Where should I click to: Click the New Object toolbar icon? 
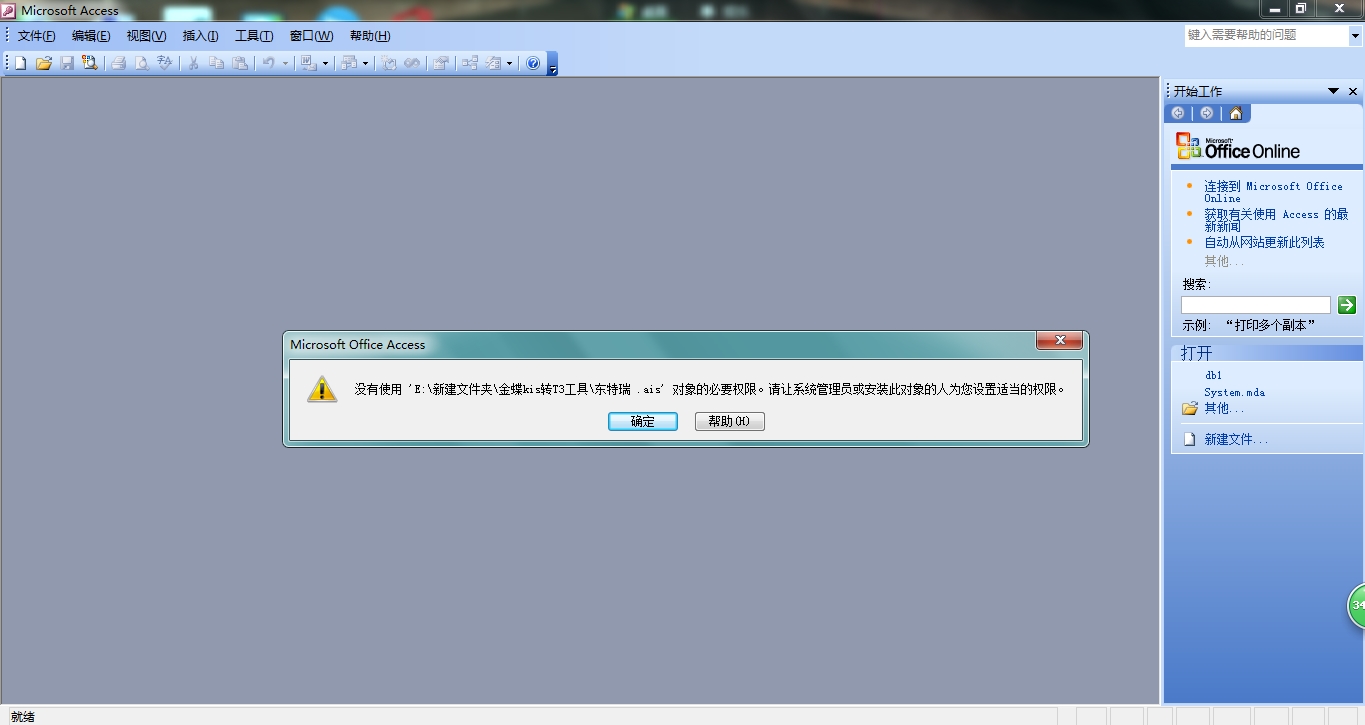click(493, 63)
